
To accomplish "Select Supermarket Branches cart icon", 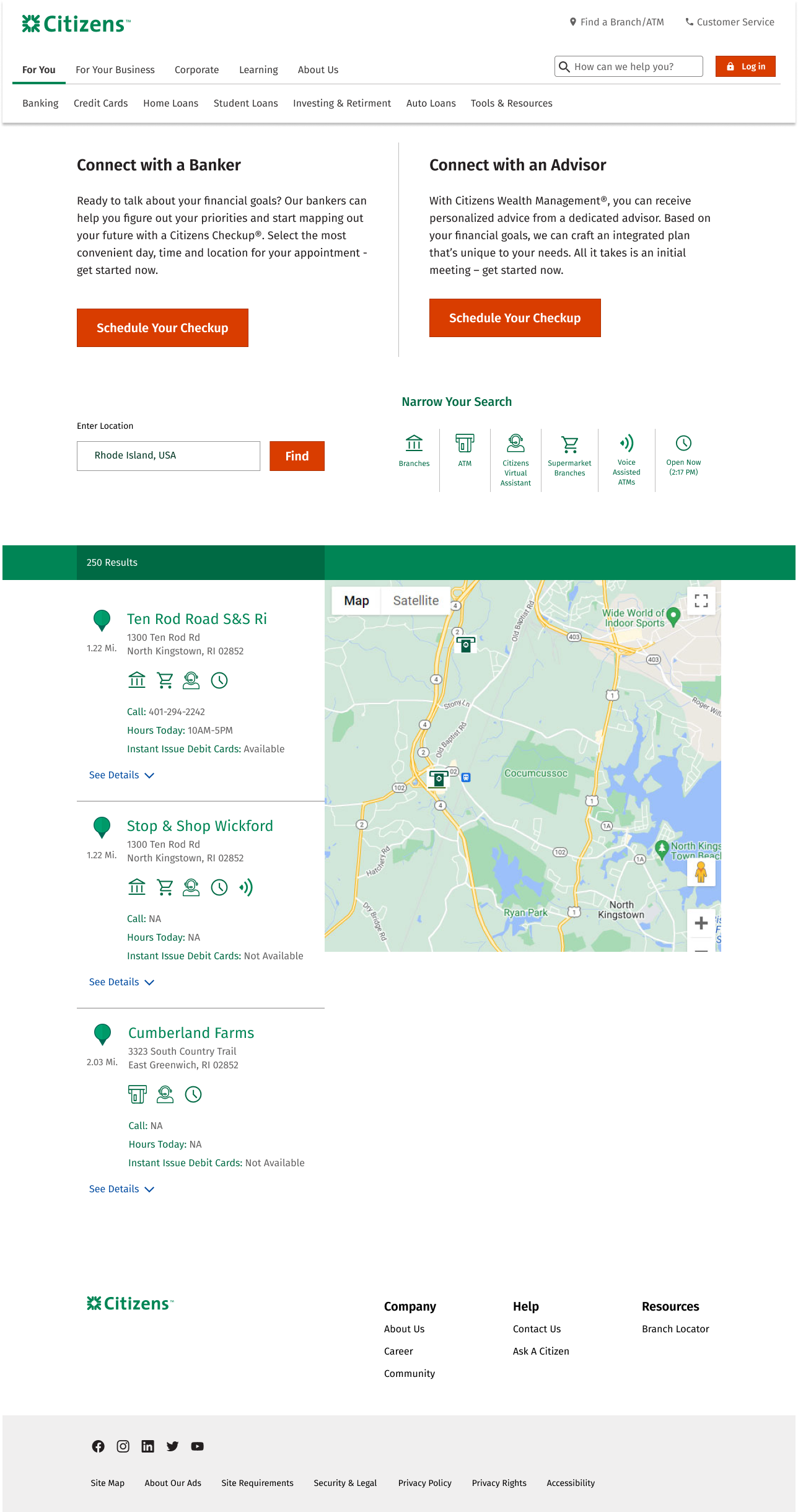I will [569, 444].
